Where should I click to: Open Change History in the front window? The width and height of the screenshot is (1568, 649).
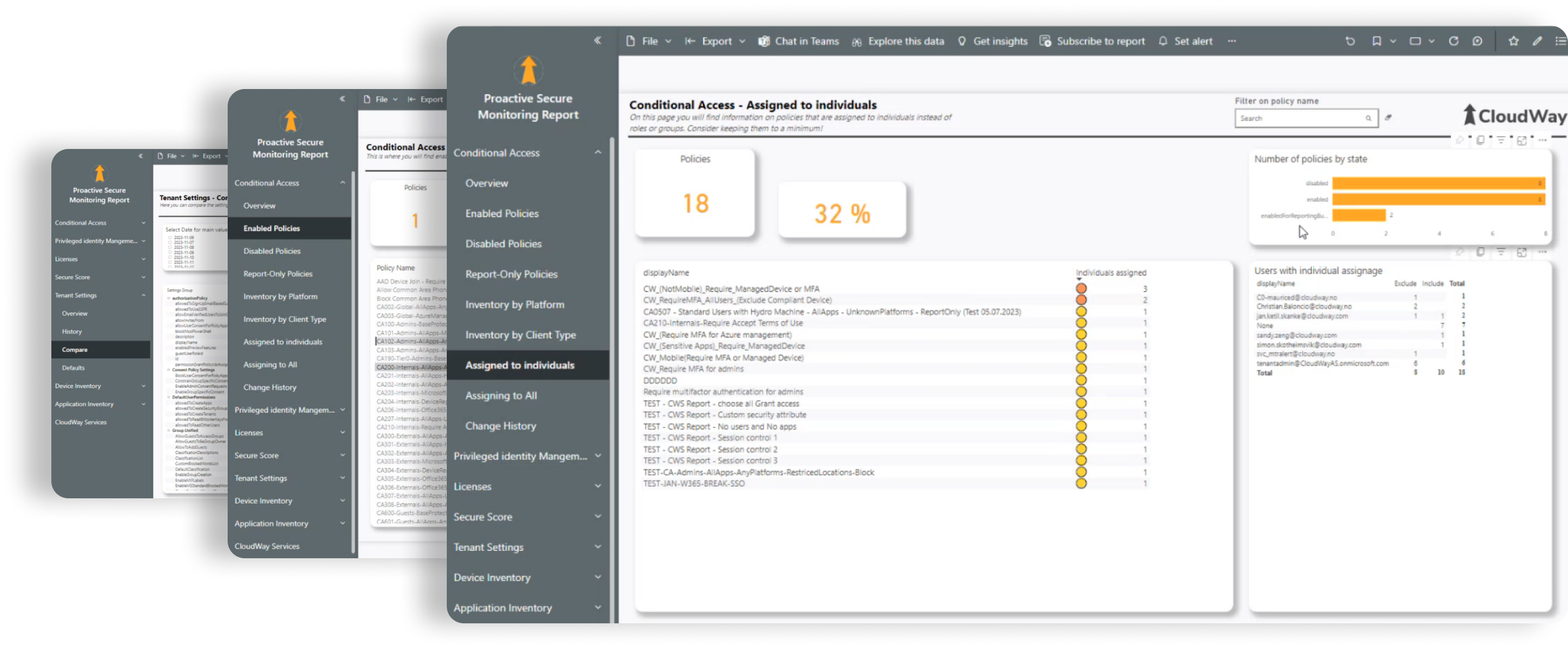500,426
